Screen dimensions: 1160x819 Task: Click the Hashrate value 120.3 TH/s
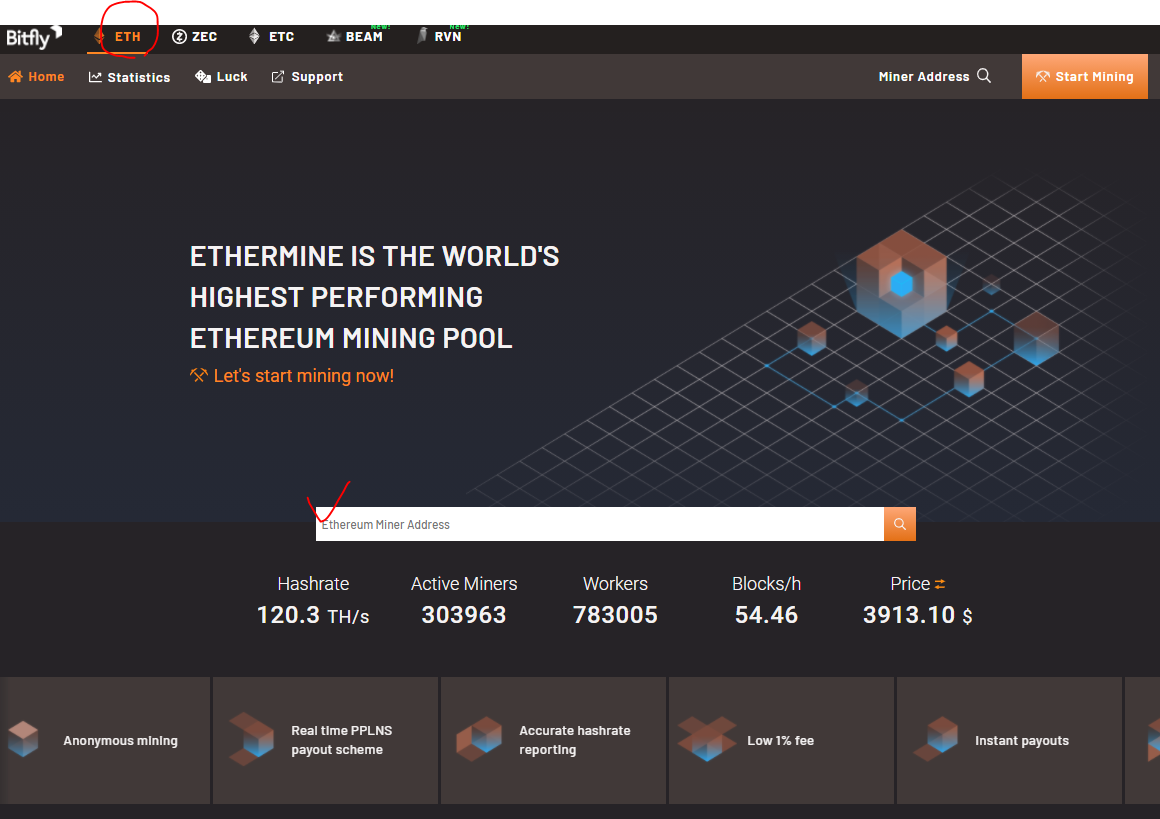(313, 616)
